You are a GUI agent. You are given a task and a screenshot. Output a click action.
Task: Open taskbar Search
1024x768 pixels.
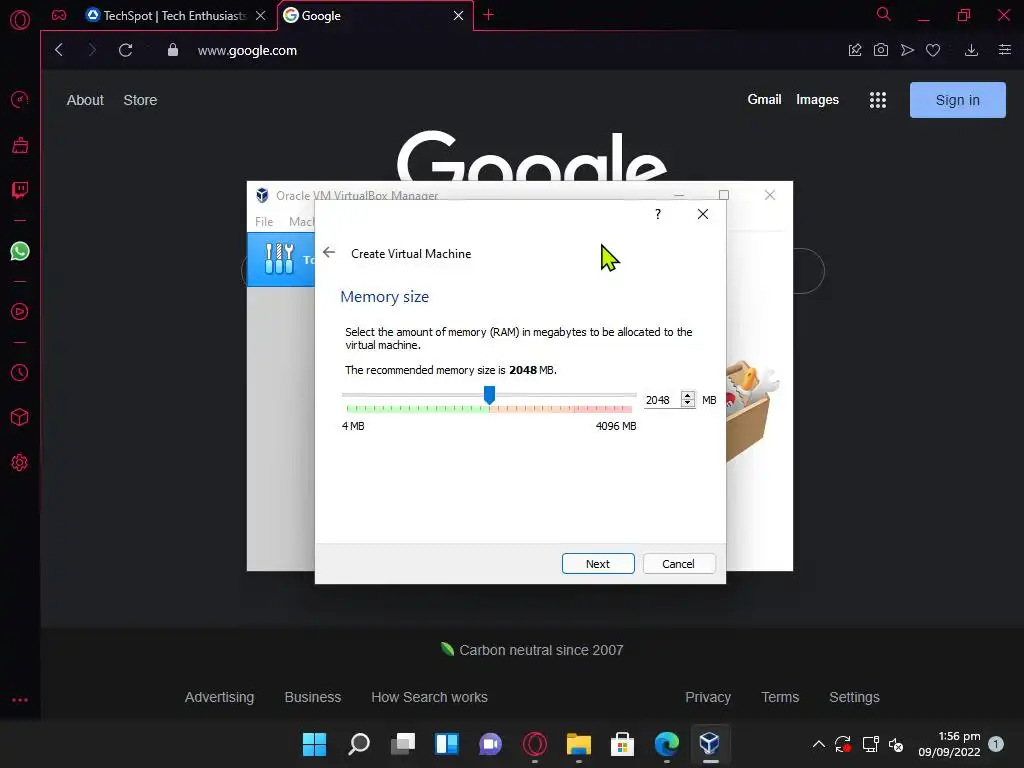(x=359, y=744)
